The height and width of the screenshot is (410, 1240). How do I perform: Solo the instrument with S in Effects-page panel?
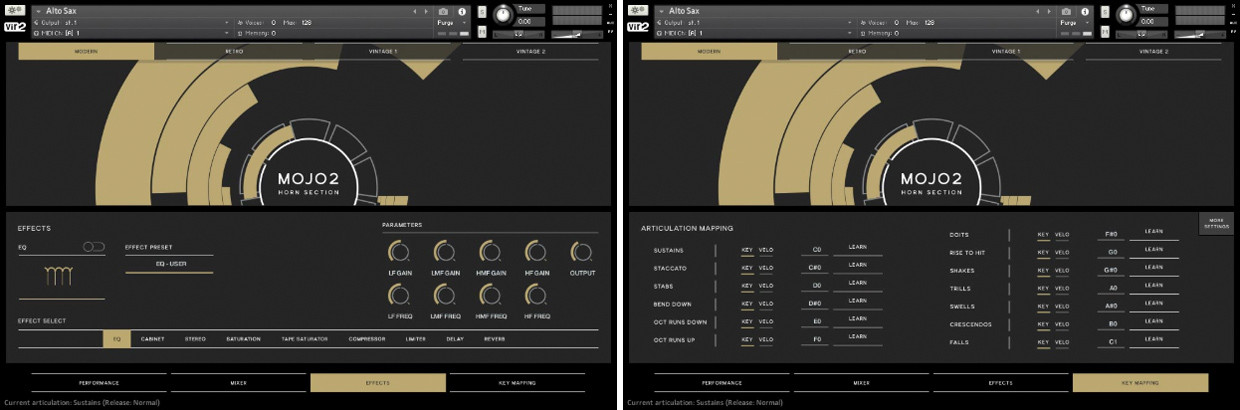pos(482,12)
